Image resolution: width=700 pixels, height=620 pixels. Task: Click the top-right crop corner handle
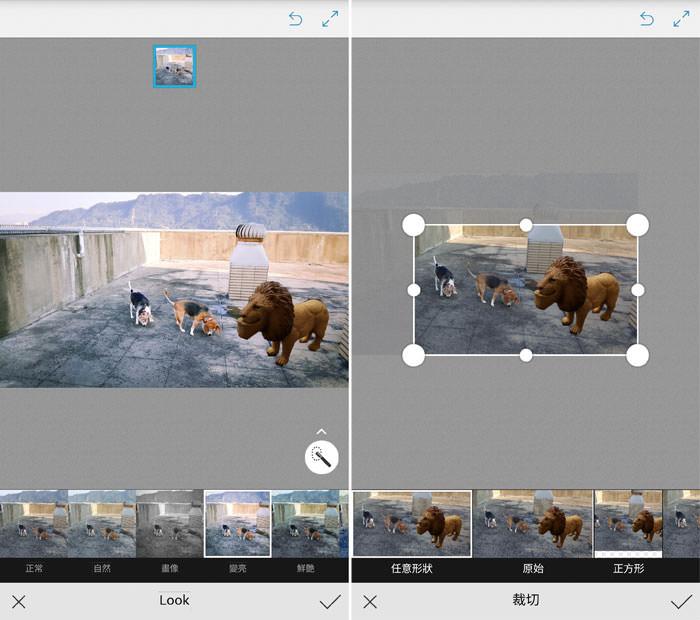pos(638,225)
